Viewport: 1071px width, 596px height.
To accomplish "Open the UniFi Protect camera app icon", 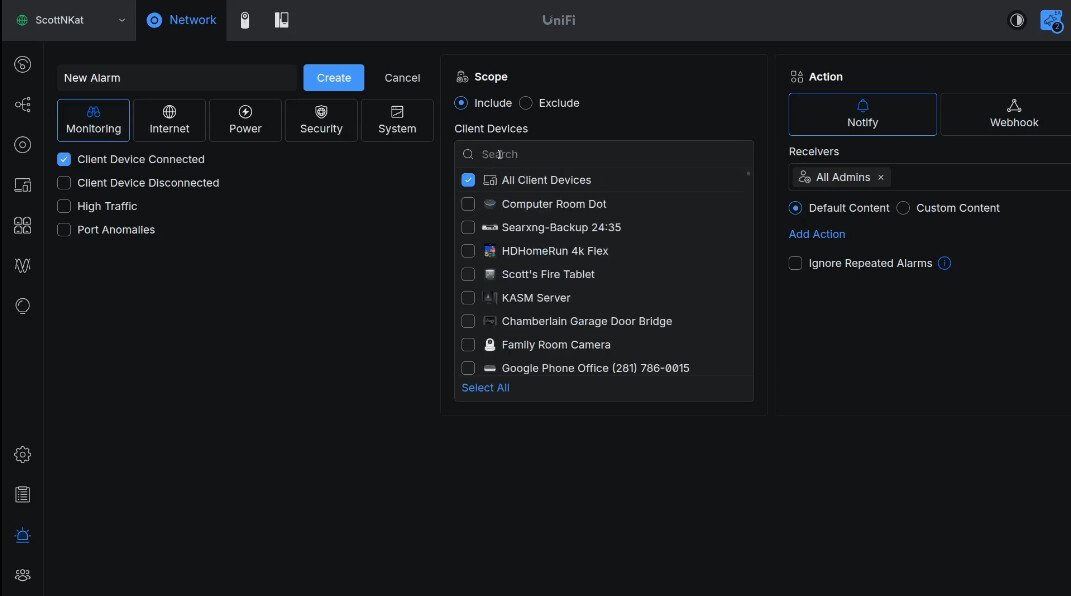I will point(246,20).
